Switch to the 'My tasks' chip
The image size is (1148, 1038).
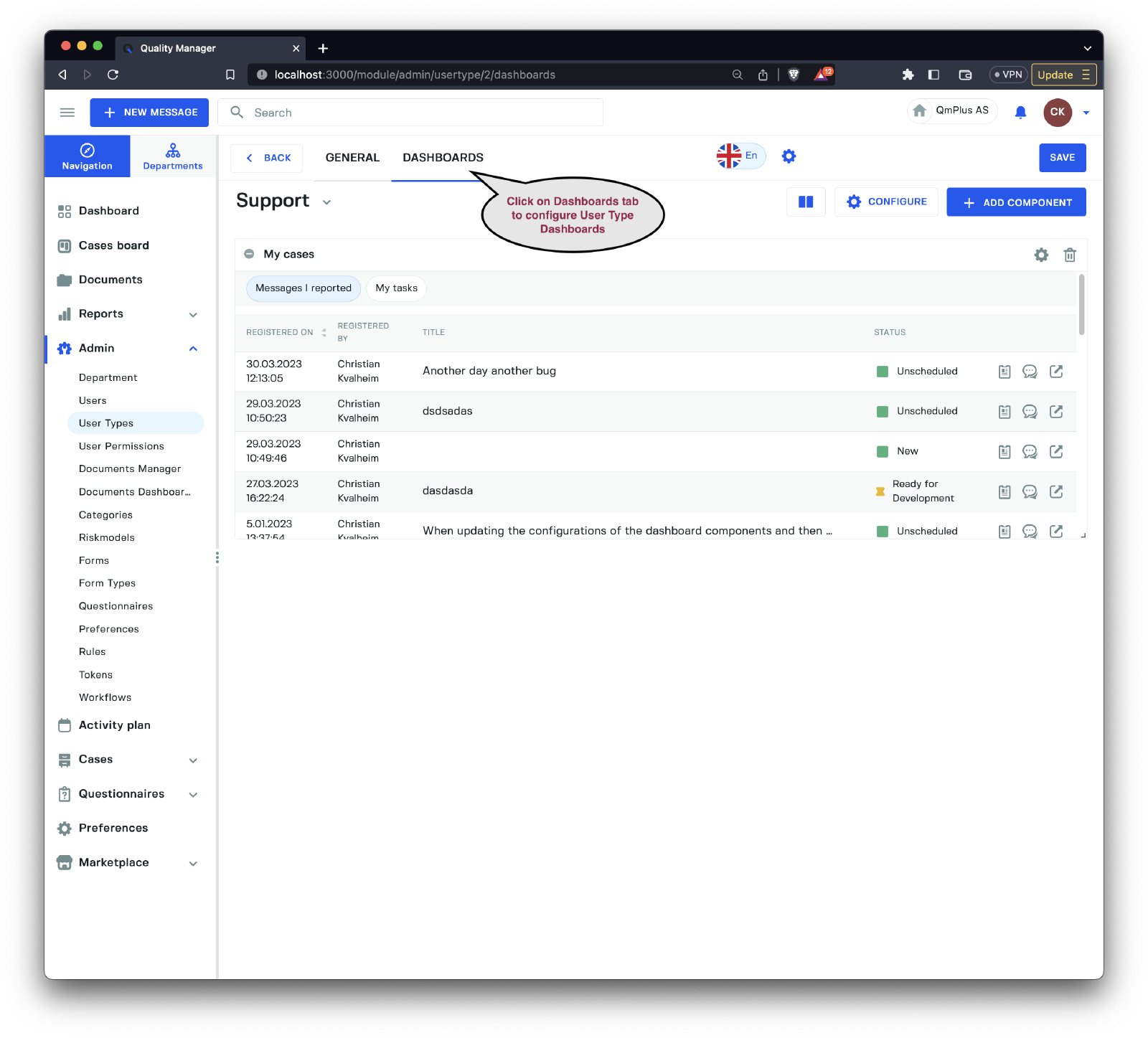396,288
